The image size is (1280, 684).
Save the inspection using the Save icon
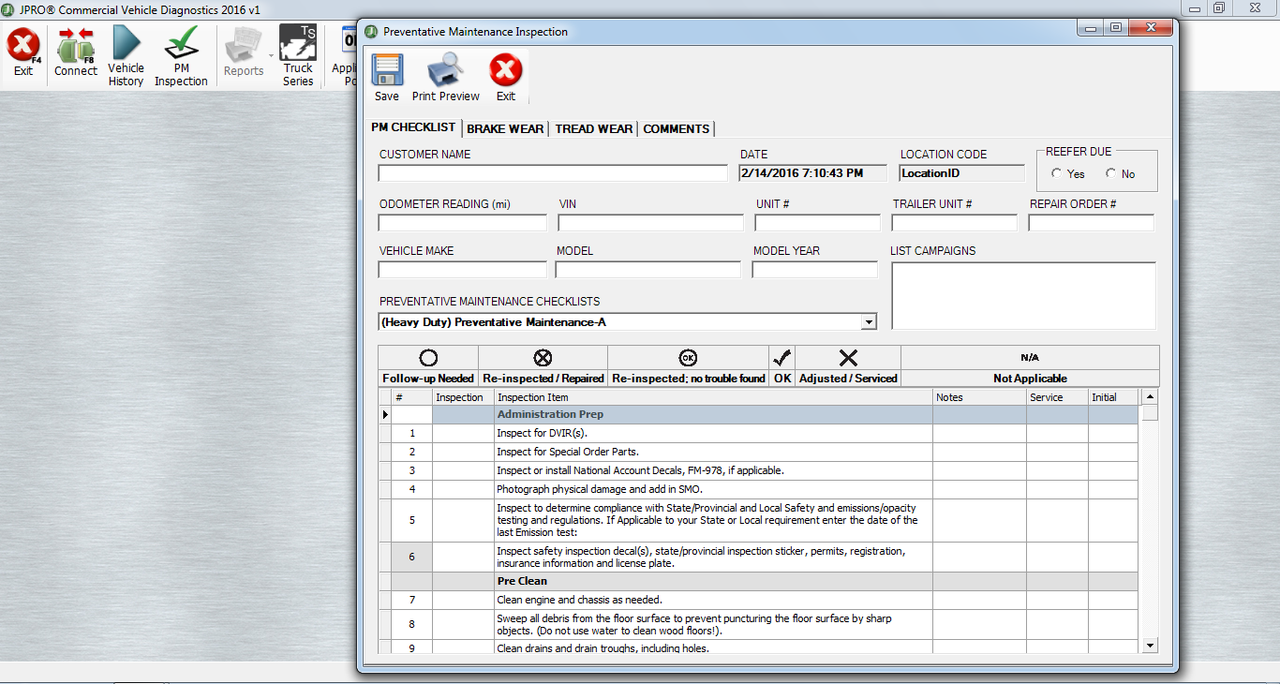tap(387, 78)
